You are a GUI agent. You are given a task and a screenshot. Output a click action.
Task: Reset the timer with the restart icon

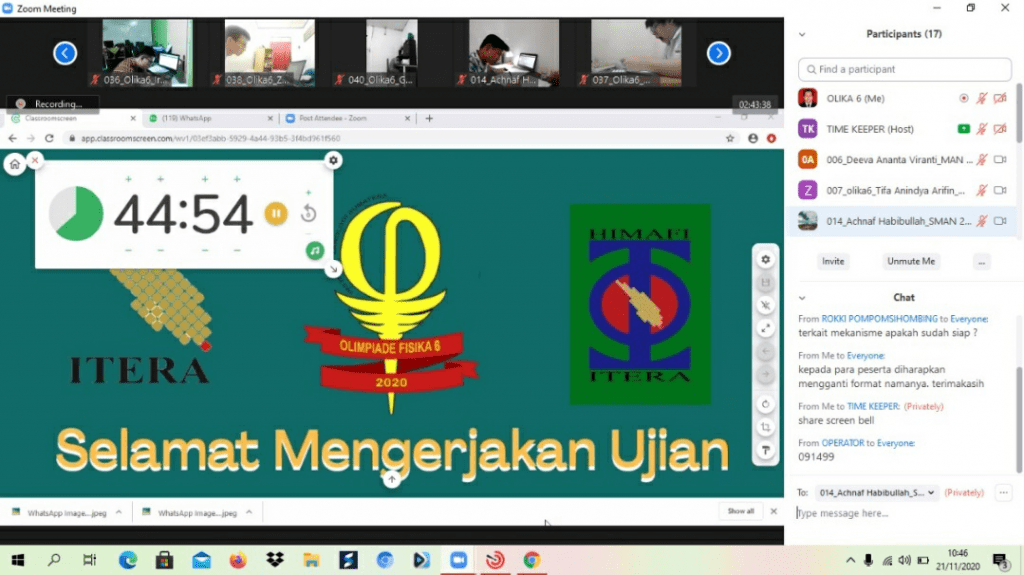tap(308, 214)
